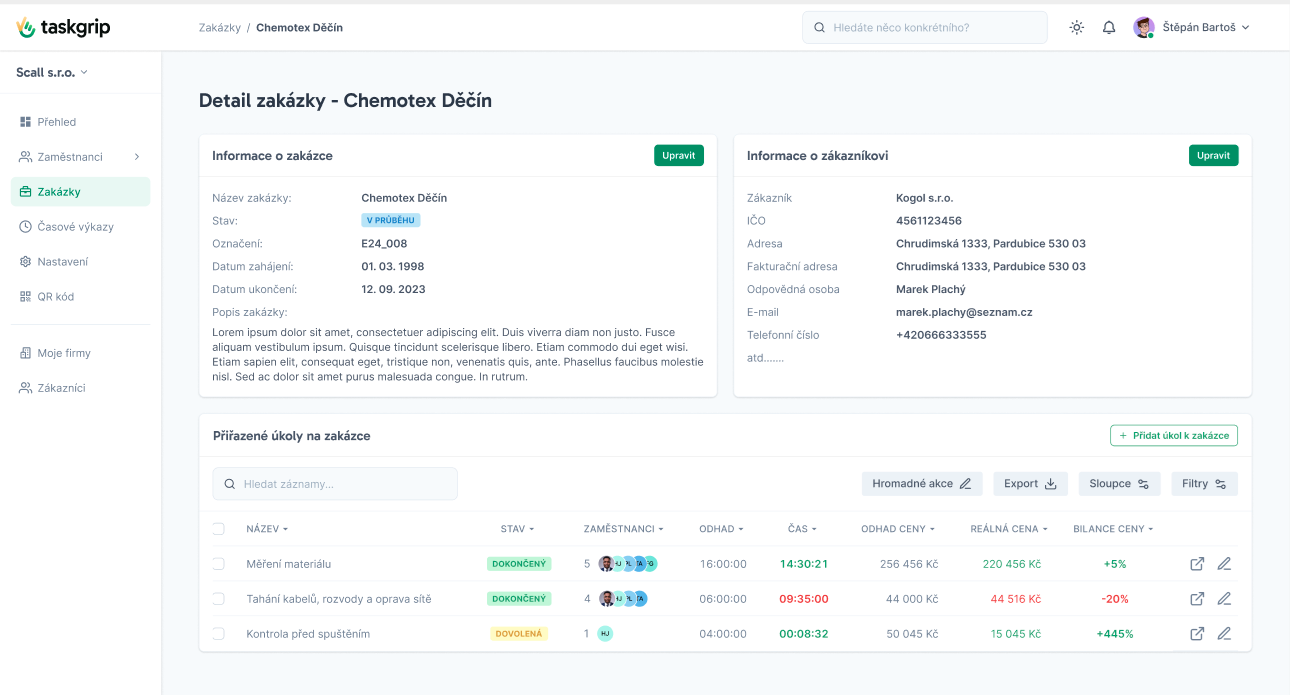Expand the Zaměstnanci submenu
Image resolution: width=1290 pixels, height=695 pixels.
pos(136,157)
